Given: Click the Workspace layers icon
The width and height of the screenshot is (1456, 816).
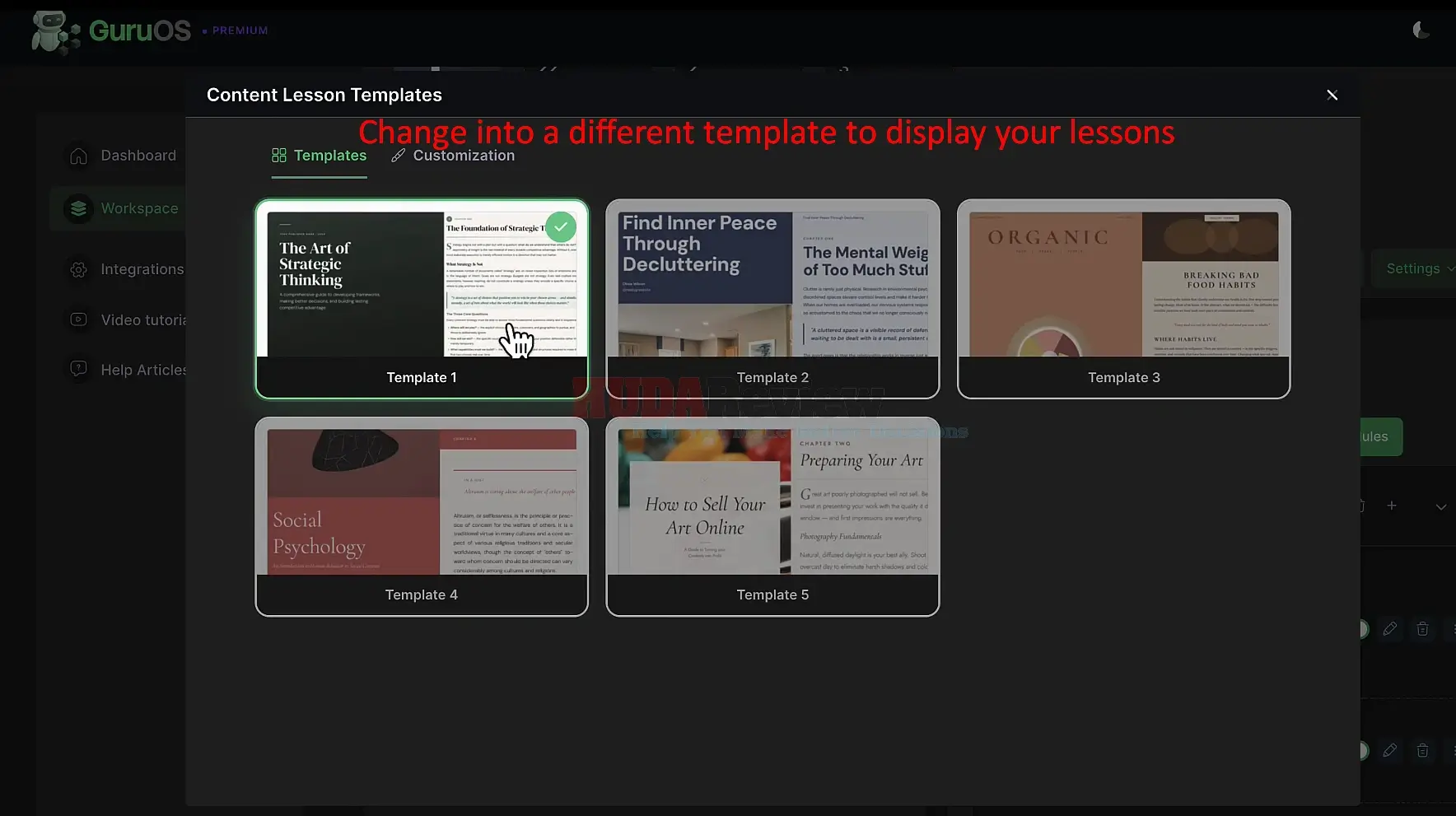Looking at the screenshot, I should 78,208.
